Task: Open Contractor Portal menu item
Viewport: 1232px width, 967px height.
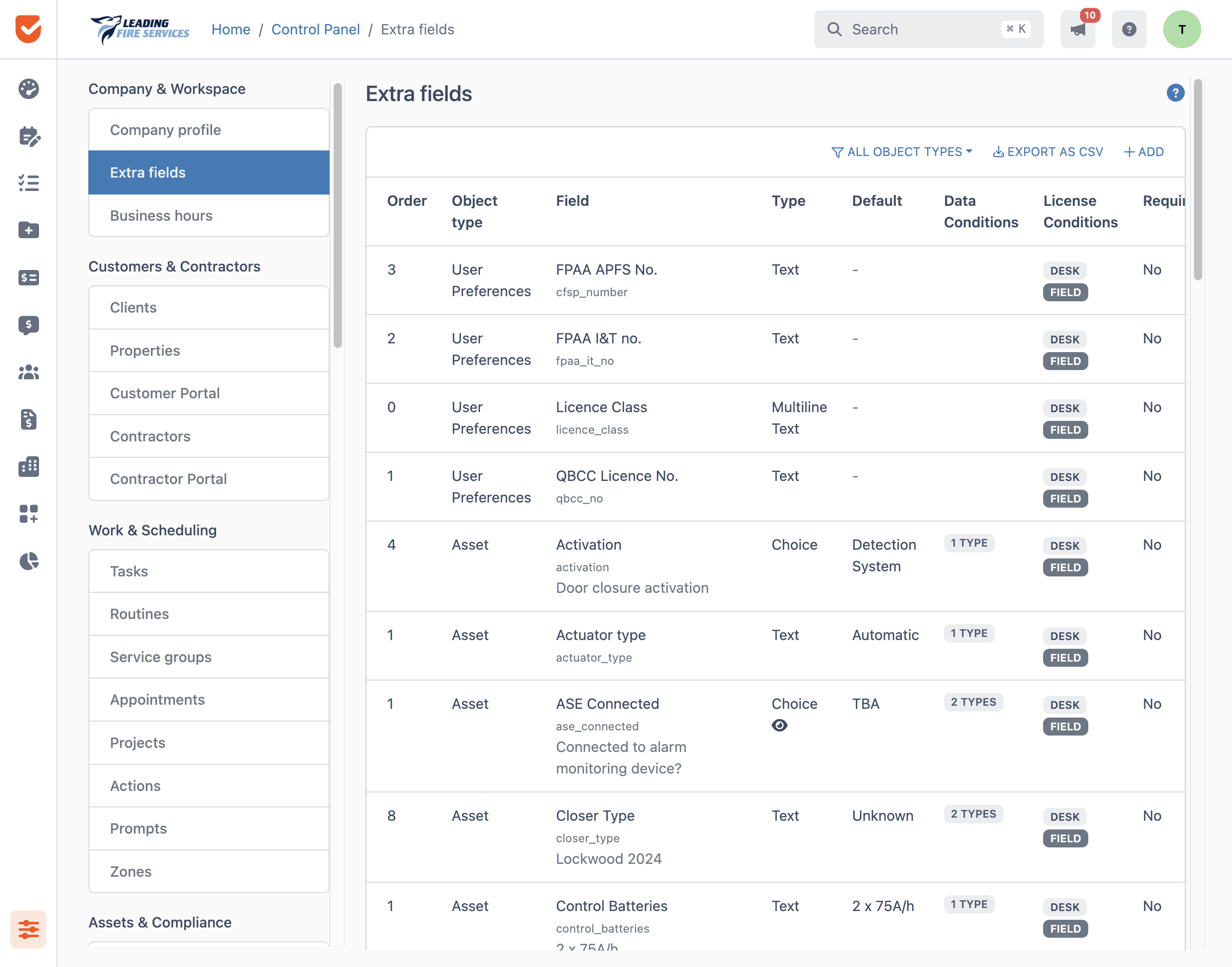Action: [x=209, y=479]
